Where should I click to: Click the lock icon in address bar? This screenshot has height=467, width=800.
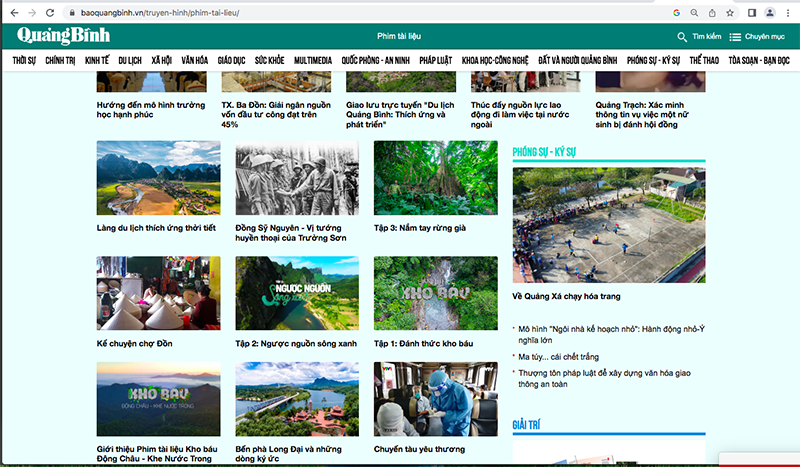pyautogui.click(x=72, y=13)
